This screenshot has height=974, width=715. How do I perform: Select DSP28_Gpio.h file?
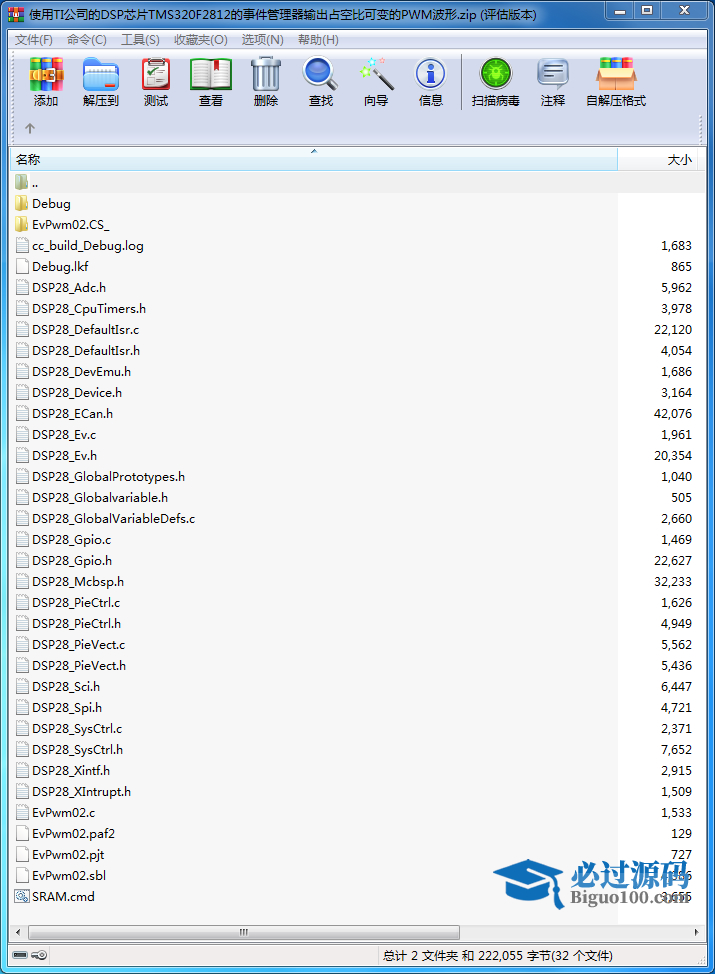tap(72, 560)
